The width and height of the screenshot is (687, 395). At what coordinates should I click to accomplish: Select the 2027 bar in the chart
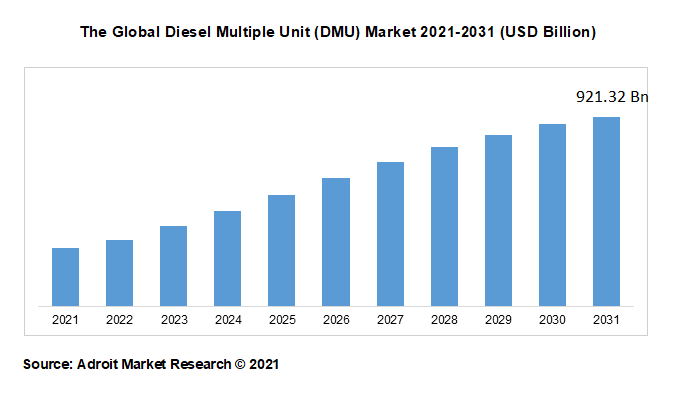coord(390,234)
